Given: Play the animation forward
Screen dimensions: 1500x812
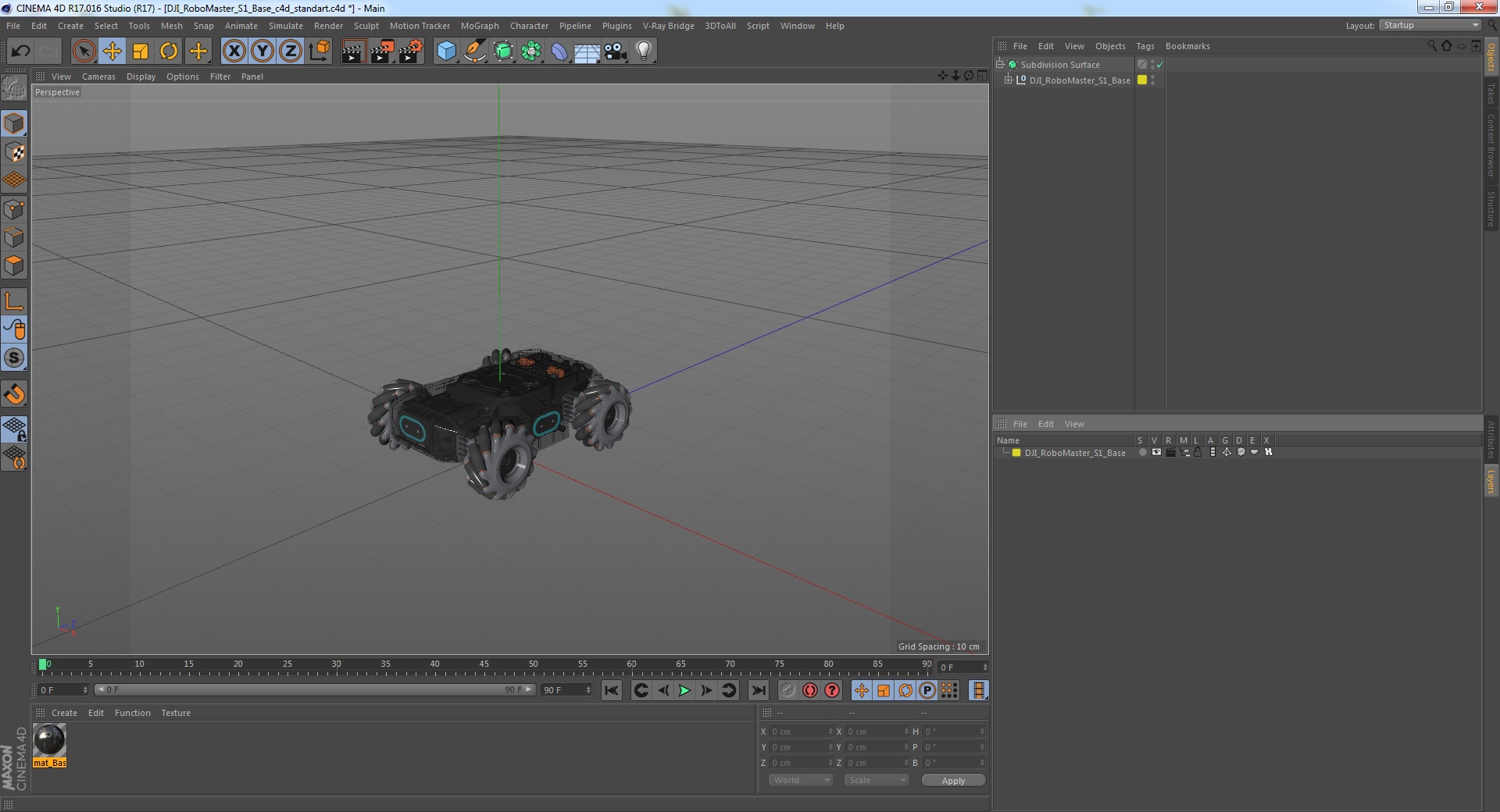Looking at the screenshot, I should click(x=684, y=690).
